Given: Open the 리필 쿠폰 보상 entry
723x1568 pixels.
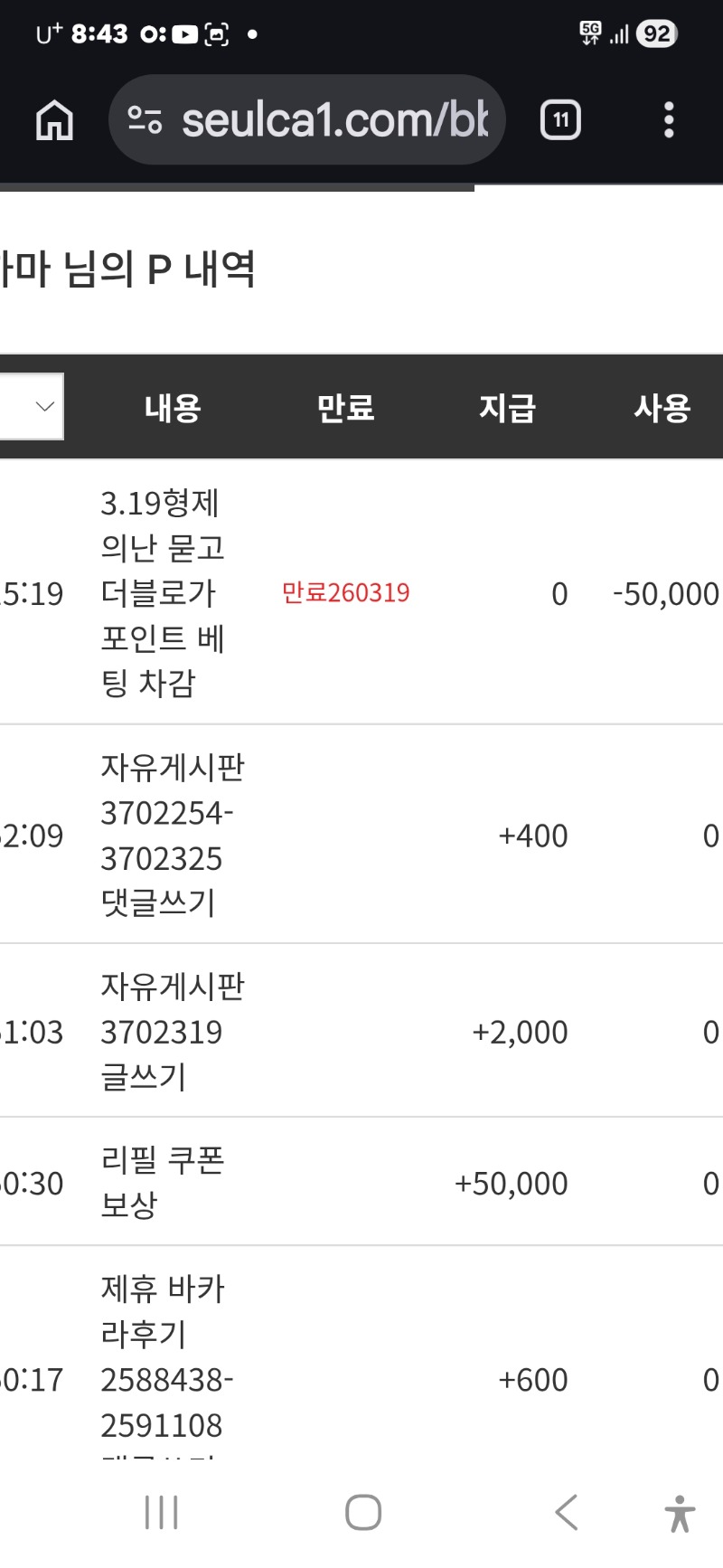Looking at the screenshot, I should click(x=163, y=1182).
